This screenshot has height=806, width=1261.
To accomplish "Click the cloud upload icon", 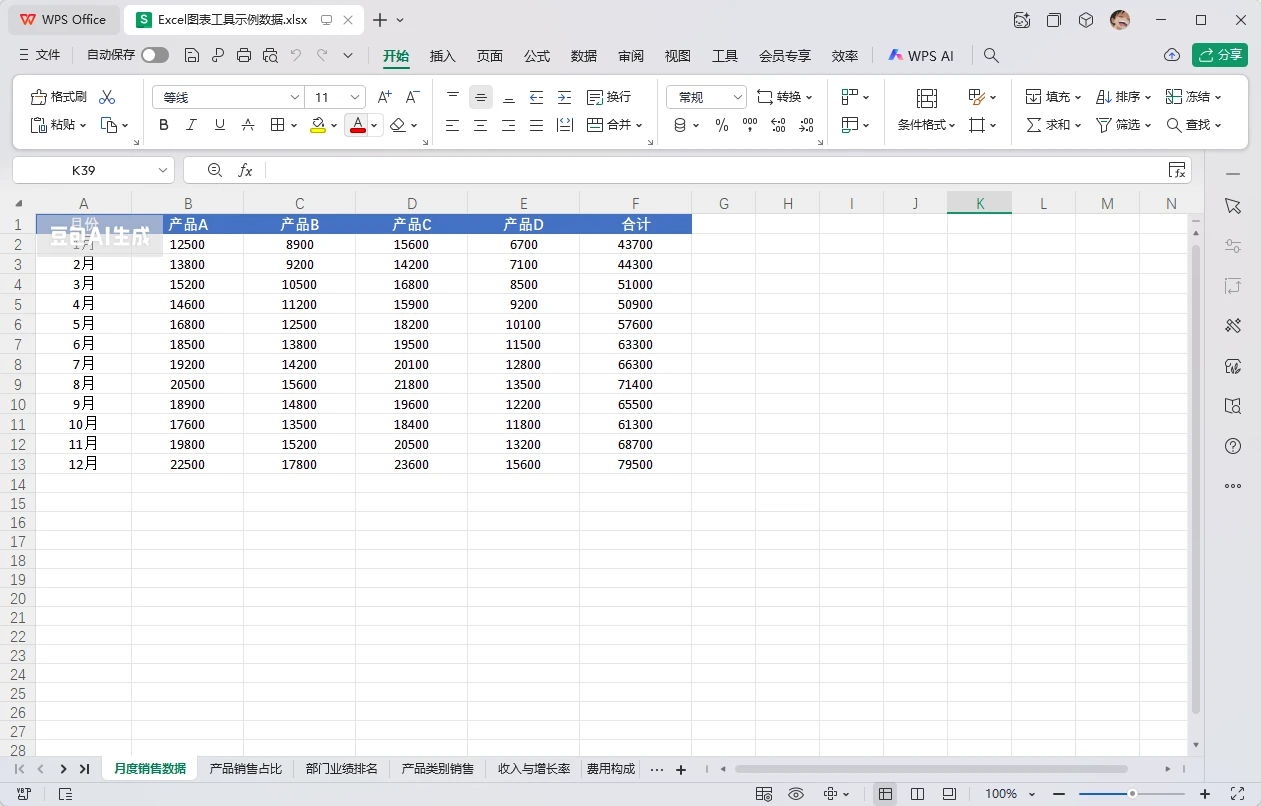I will (1172, 55).
